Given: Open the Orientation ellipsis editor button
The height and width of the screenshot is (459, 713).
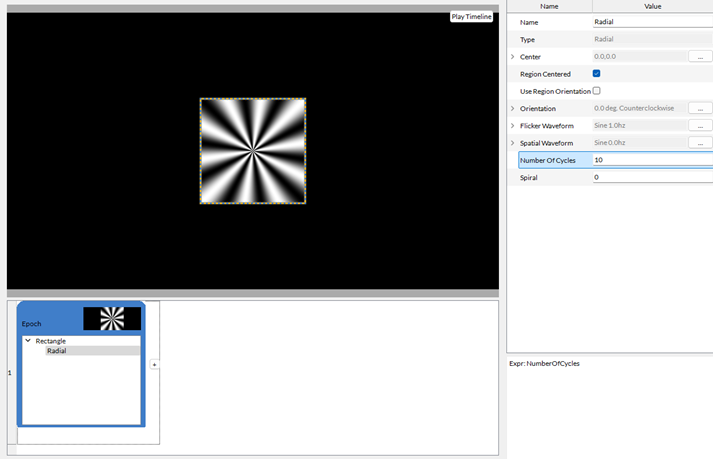Looking at the screenshot, I should (700, 108).
